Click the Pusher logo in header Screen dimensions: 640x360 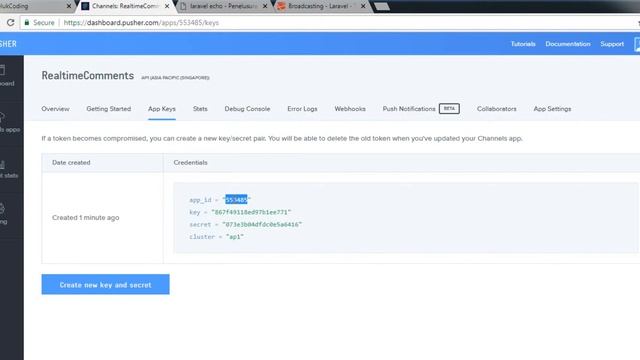[8, 44]
